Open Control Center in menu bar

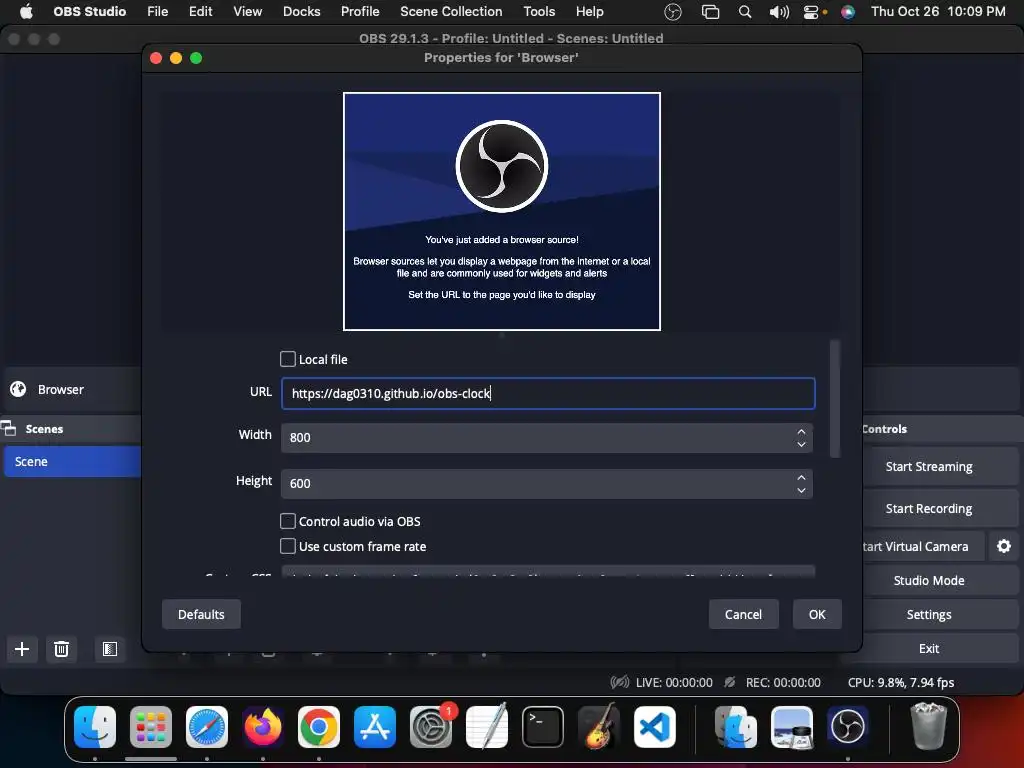(811, 11)
